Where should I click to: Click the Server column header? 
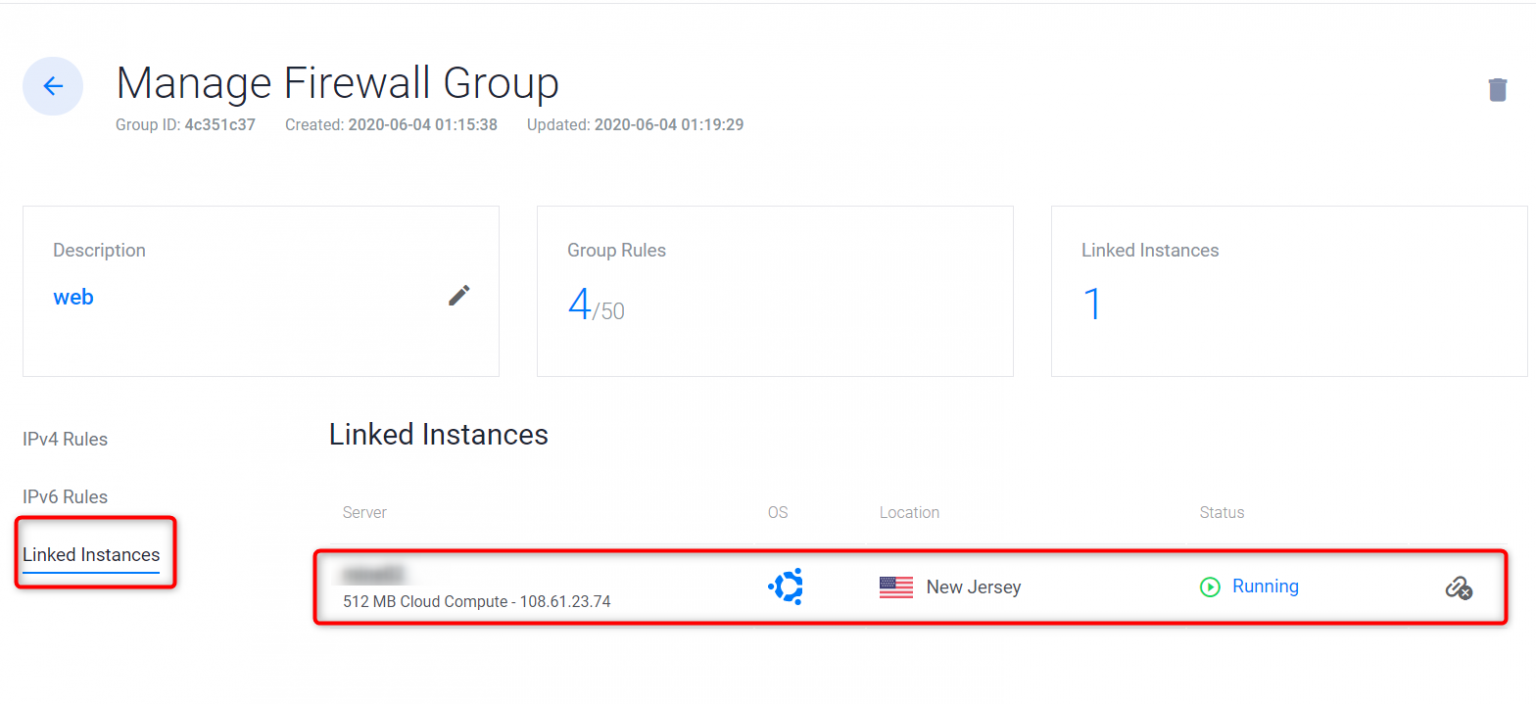coord(364,512)
